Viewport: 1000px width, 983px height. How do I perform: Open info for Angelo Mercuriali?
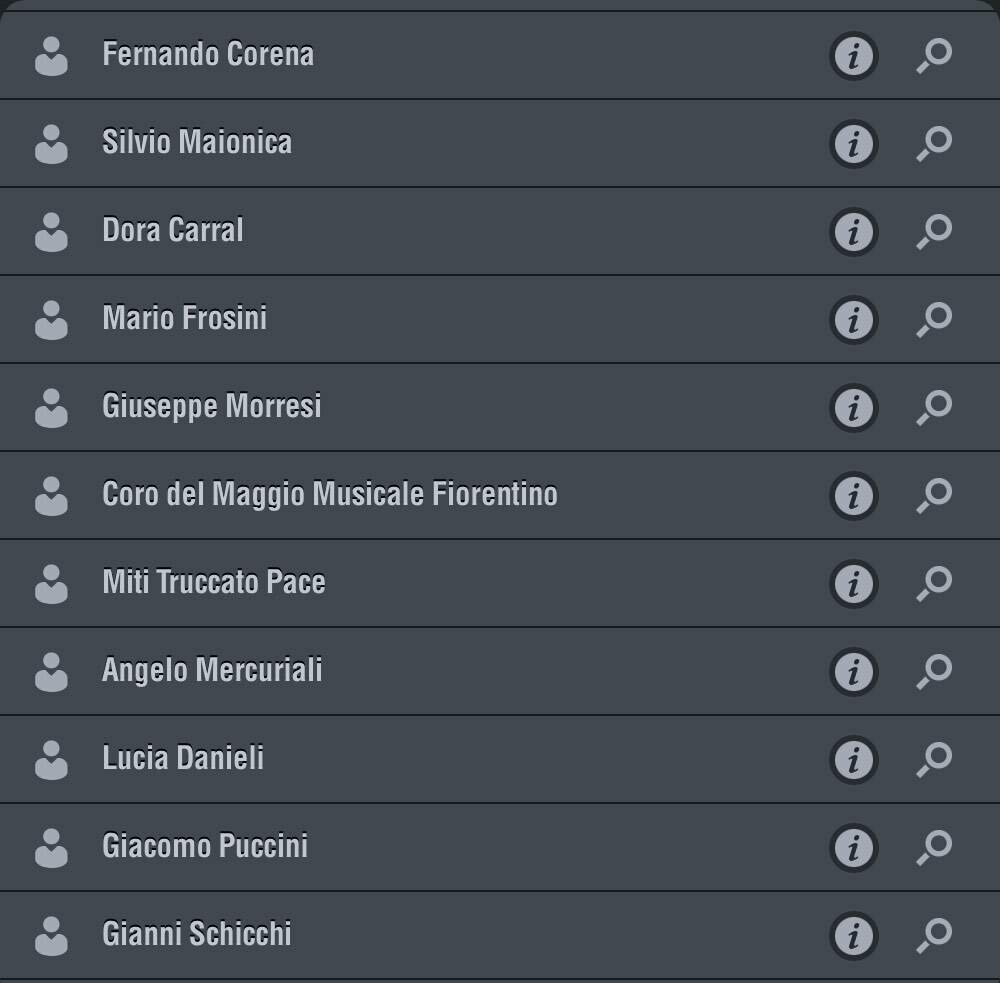point(853,672)
